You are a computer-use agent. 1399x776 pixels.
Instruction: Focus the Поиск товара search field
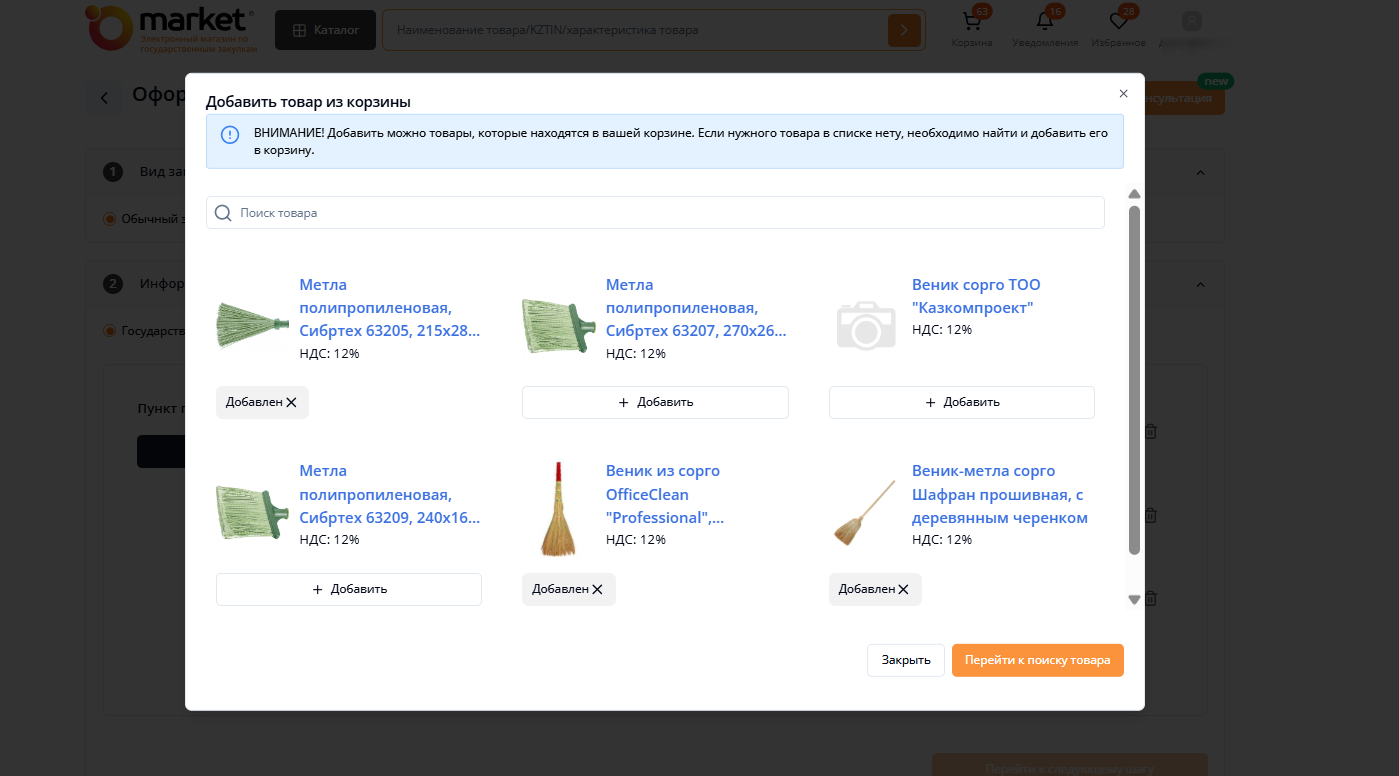(x=655, y=213)
